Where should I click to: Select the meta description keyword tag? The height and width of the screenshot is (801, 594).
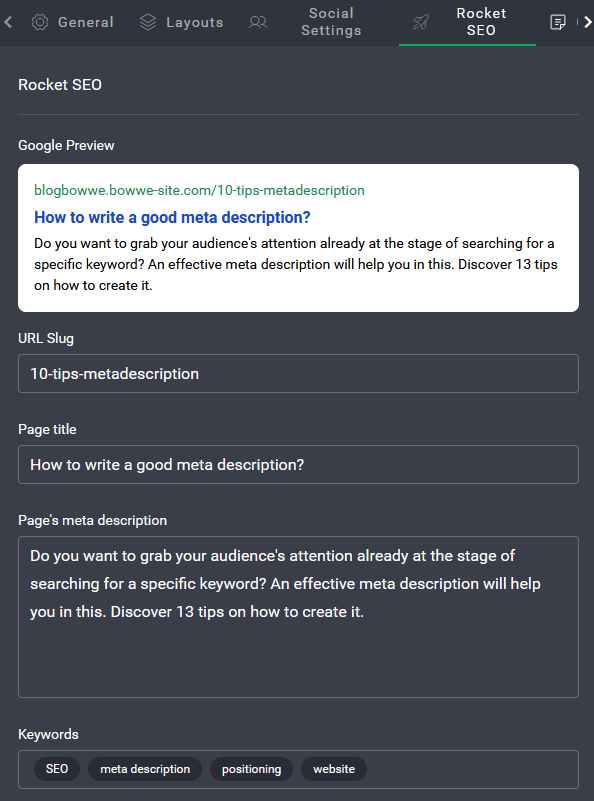coord(145,769)
